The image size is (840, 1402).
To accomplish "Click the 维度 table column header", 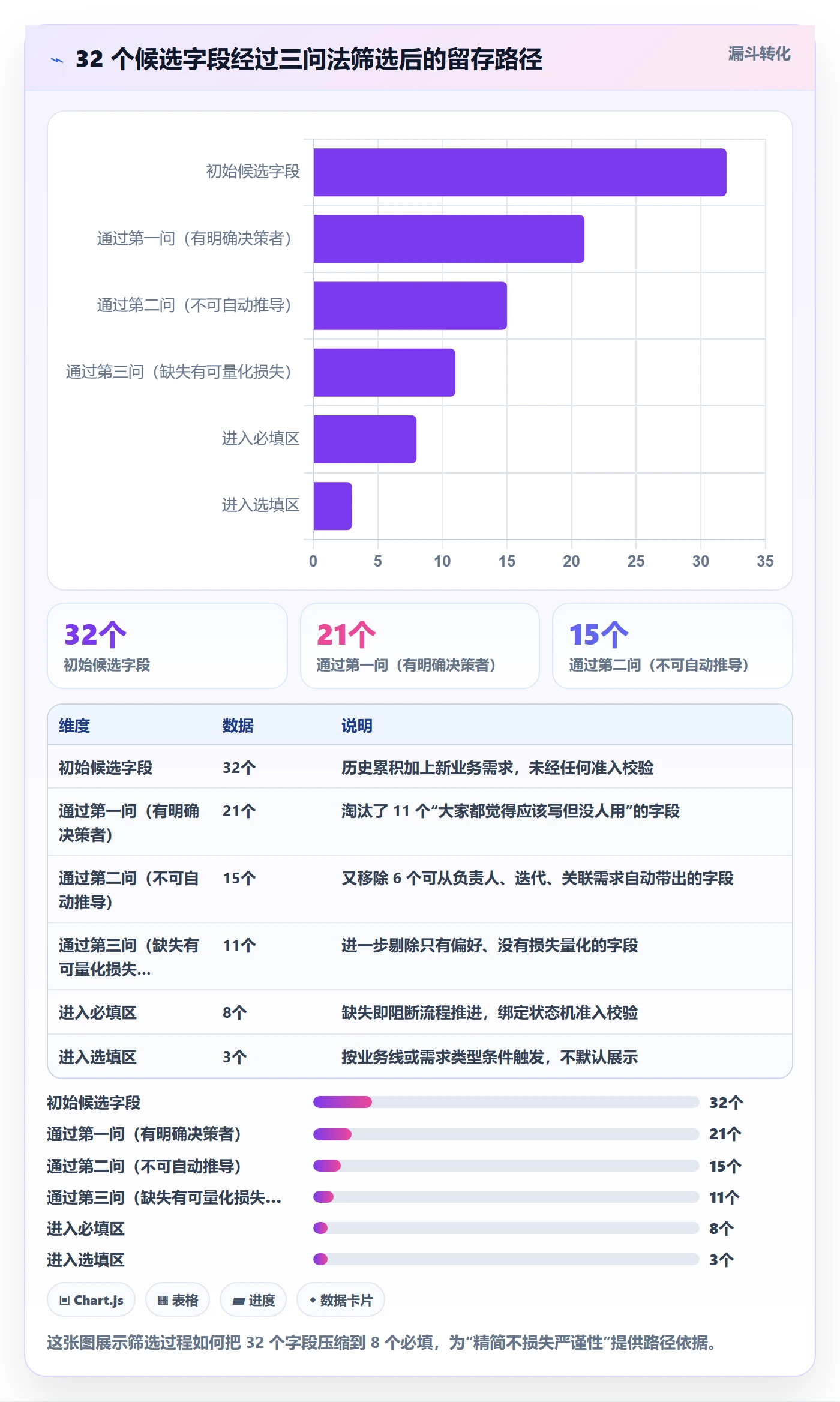I will (x=74, y=726).
